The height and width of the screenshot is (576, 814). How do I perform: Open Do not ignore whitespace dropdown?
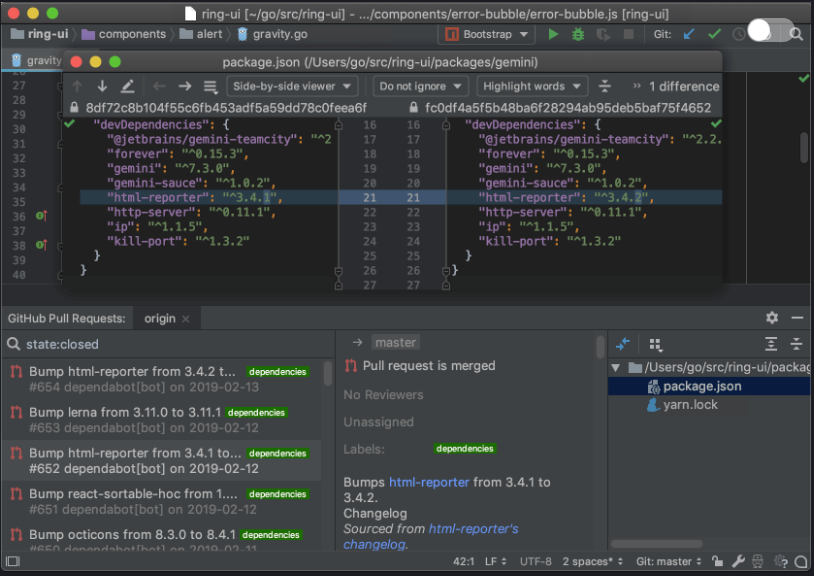click(x=420, y=86)
